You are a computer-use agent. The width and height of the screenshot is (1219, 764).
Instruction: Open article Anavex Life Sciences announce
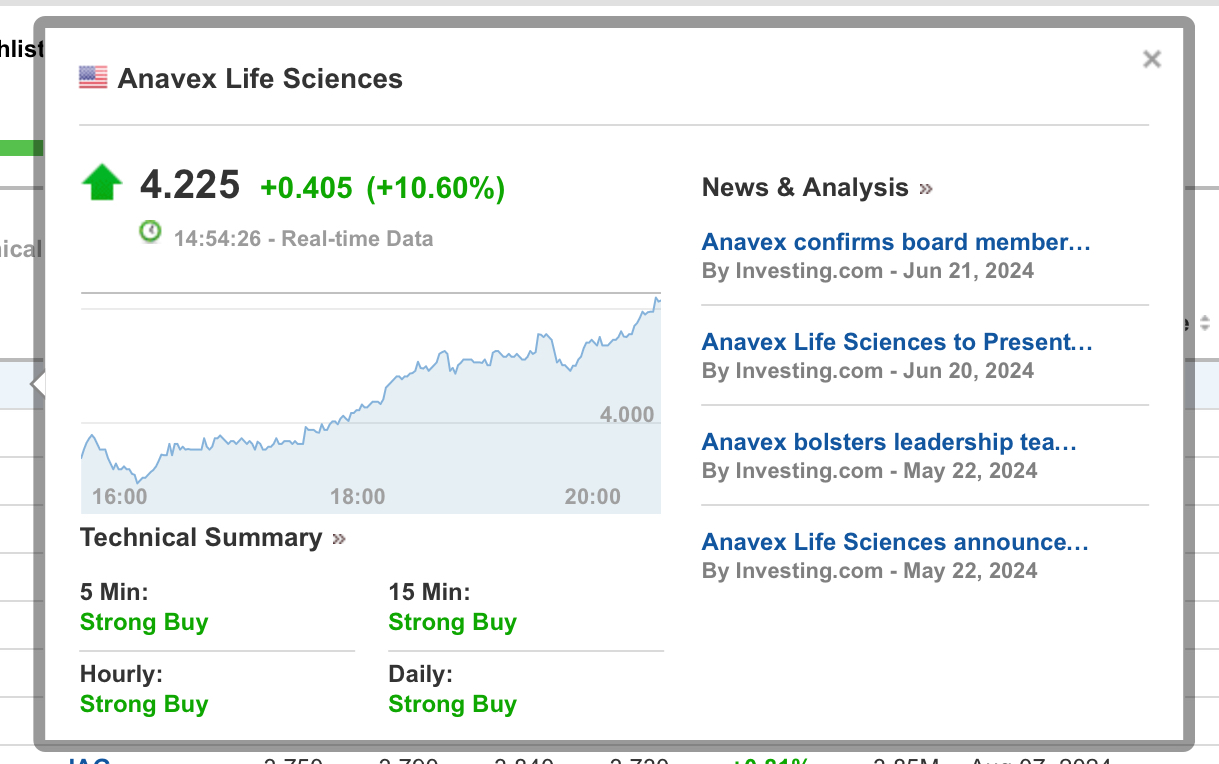coord(895,542)
